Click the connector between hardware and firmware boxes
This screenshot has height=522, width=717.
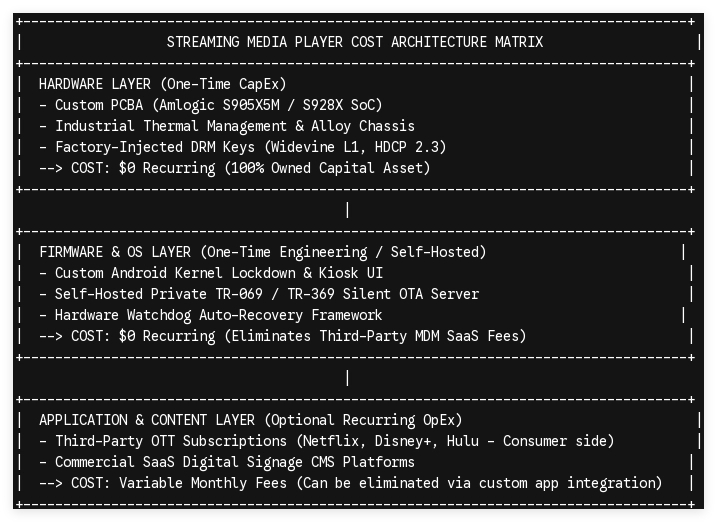click(x=348, y=210)
